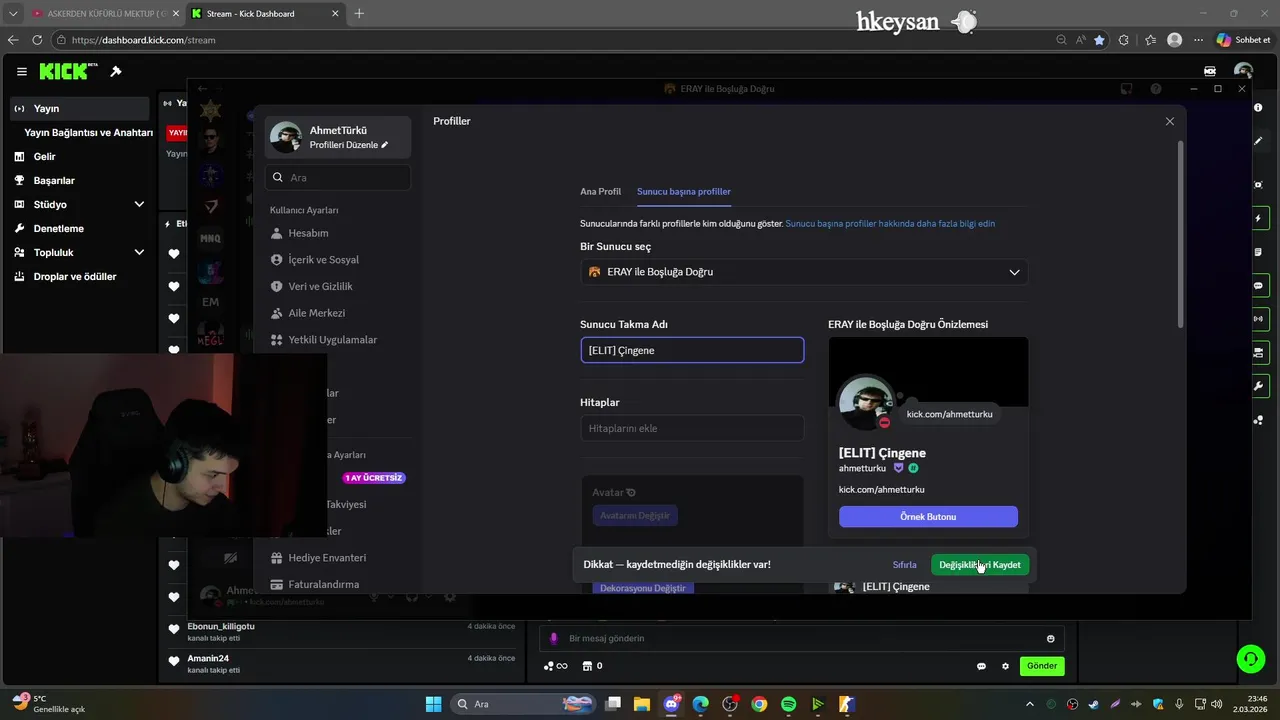Image resolution: width=1280 pixels, height=720 pixels.
Task: Click Sıfırla to reset changes
Action: pyautogui.click(x=904, y=565)
